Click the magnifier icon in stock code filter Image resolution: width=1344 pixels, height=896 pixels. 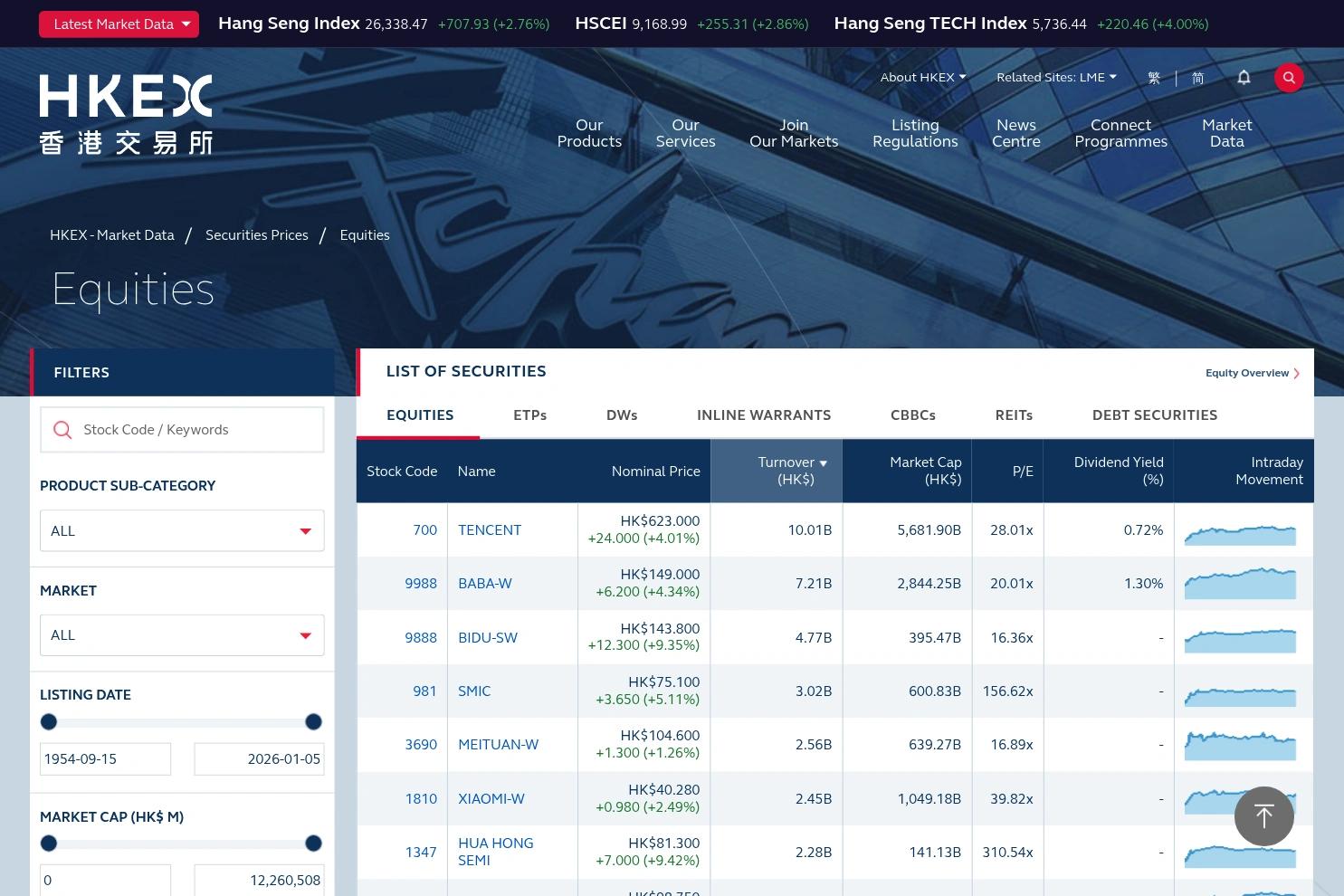62,430
